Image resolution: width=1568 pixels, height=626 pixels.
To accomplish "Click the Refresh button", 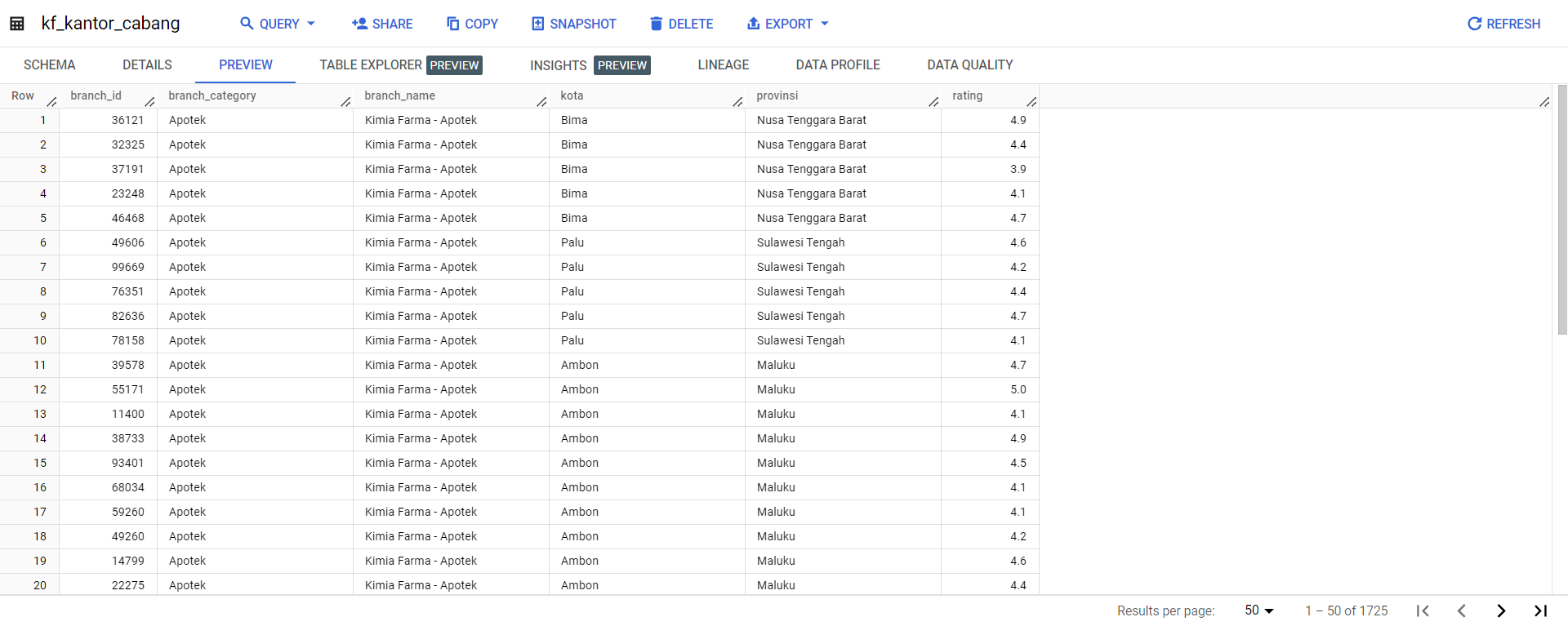I will point(1503,24).
